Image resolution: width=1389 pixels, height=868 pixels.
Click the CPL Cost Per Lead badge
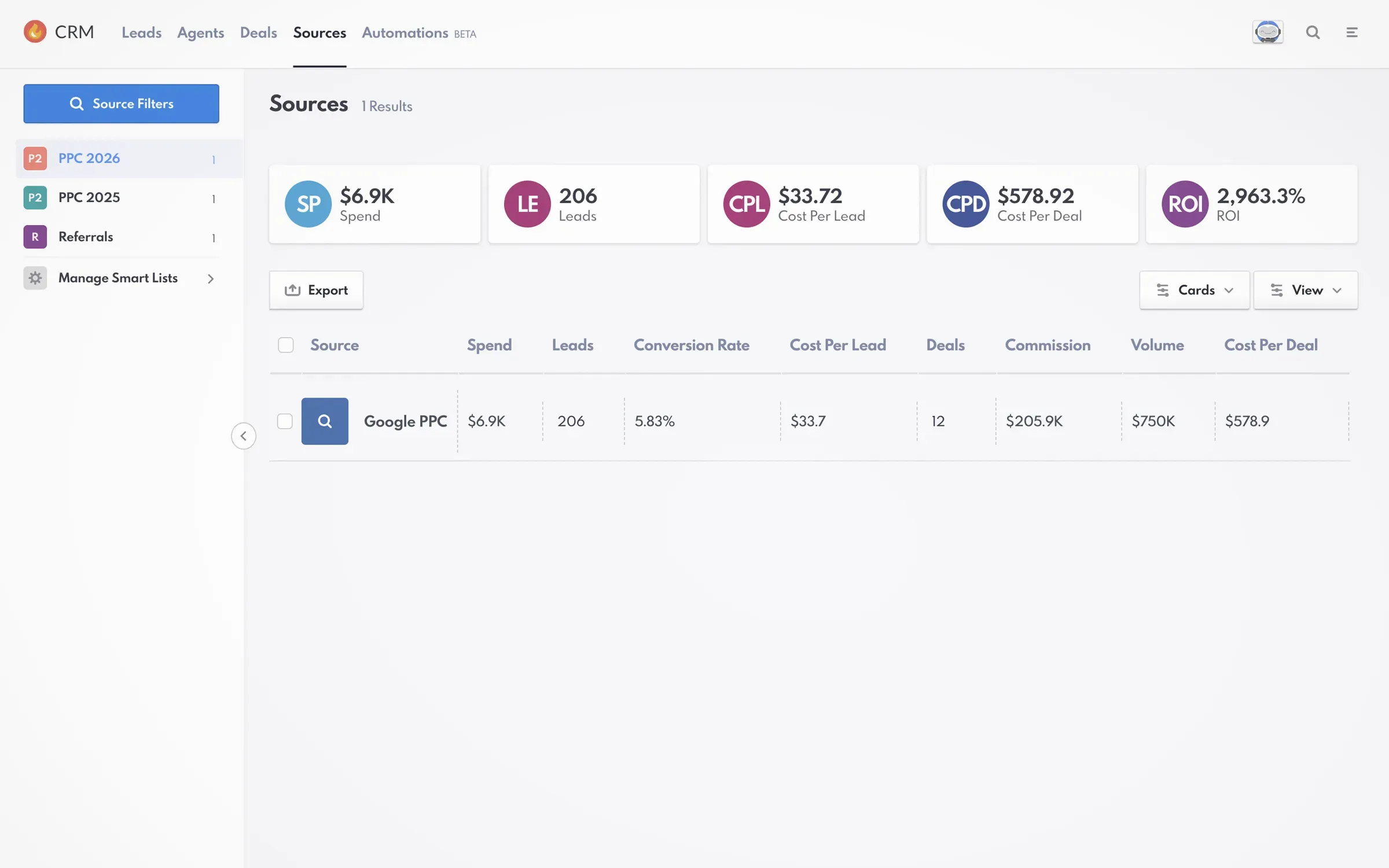pyautogui.click(x=747, y=204)
